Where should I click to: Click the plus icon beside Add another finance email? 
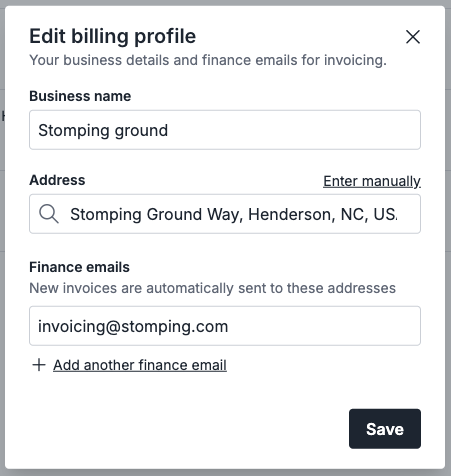tap(39, 365)
